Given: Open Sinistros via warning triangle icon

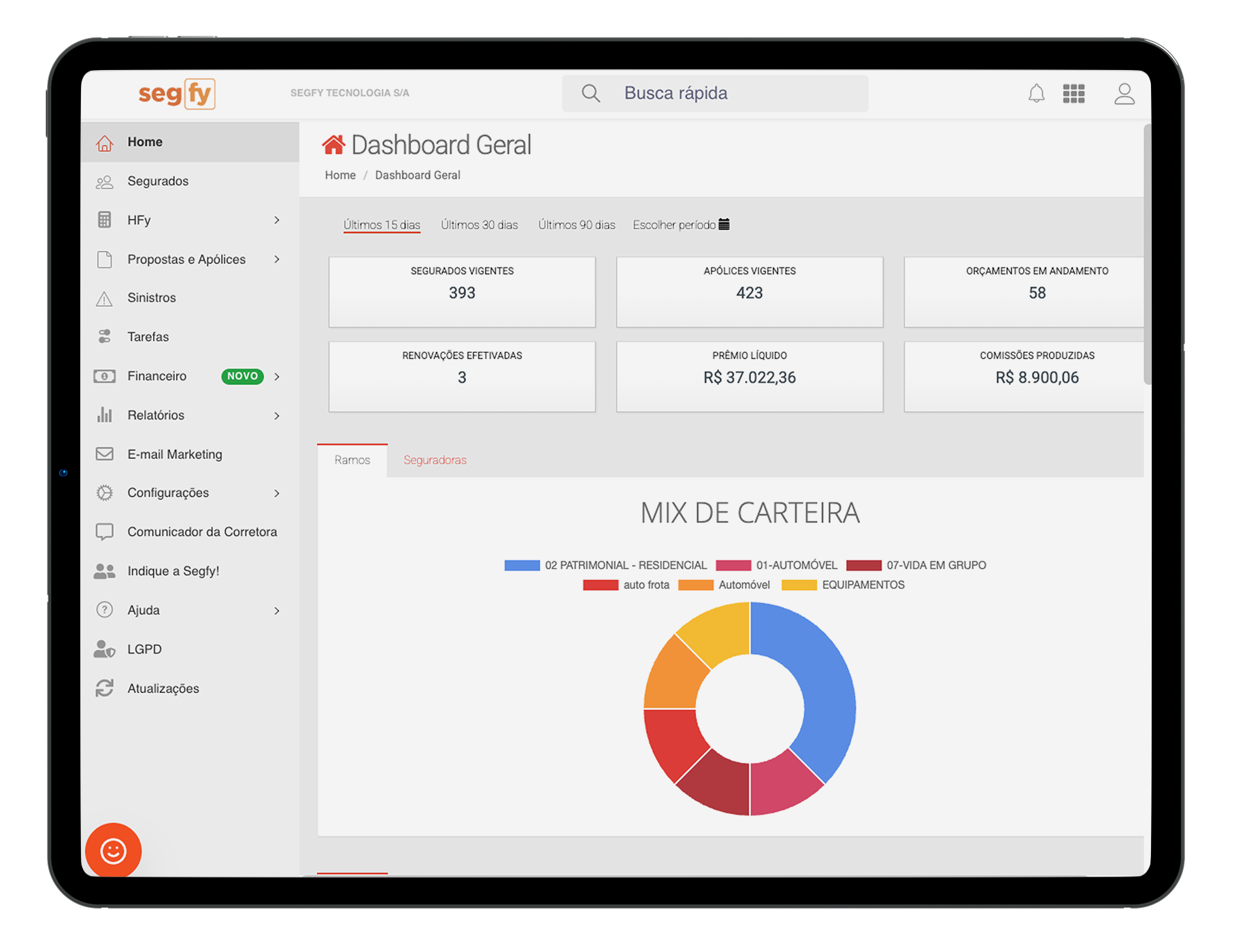Looking at the screenshot, I should (104, 299).
